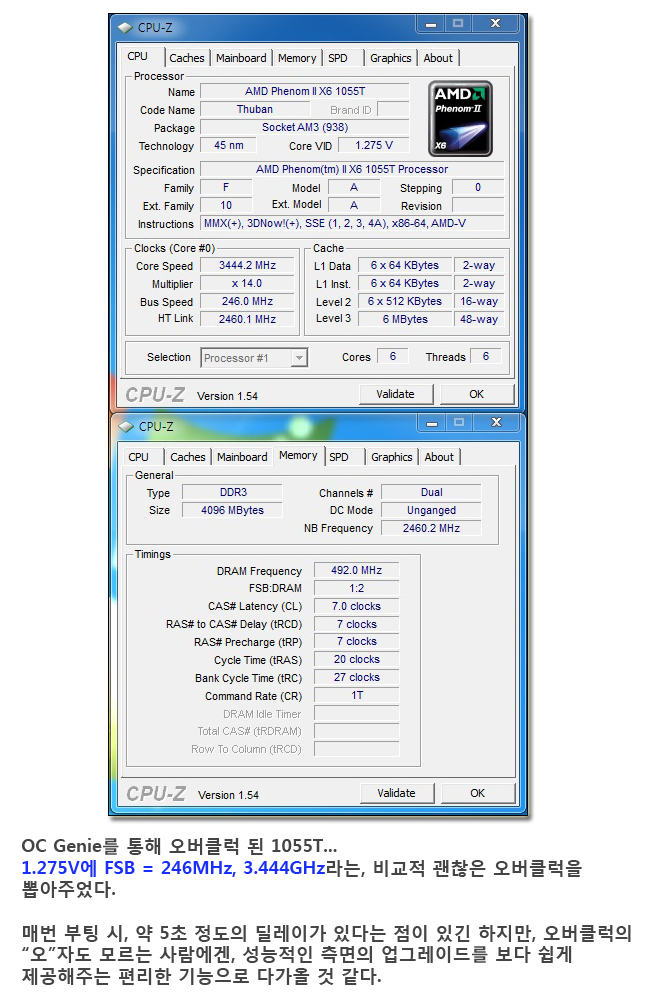660x998 pixels.
Task: Click memory Type value DDR3
Action: click(233, 492)
